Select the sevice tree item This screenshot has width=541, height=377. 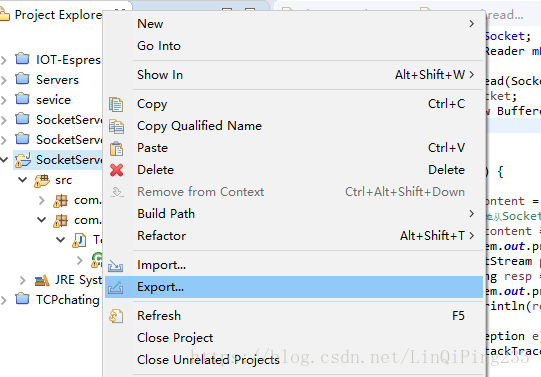(x=53, y=100)
